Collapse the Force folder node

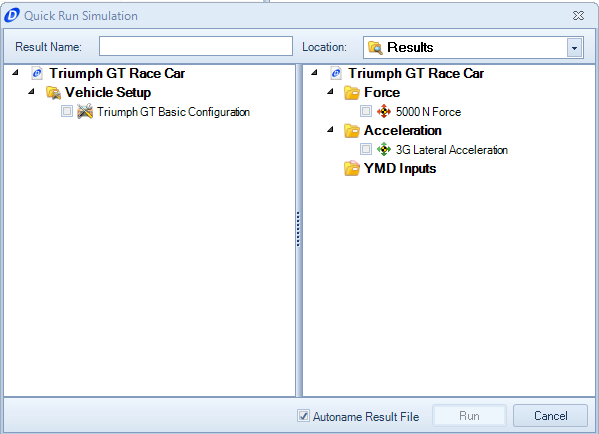click(331, 91)
